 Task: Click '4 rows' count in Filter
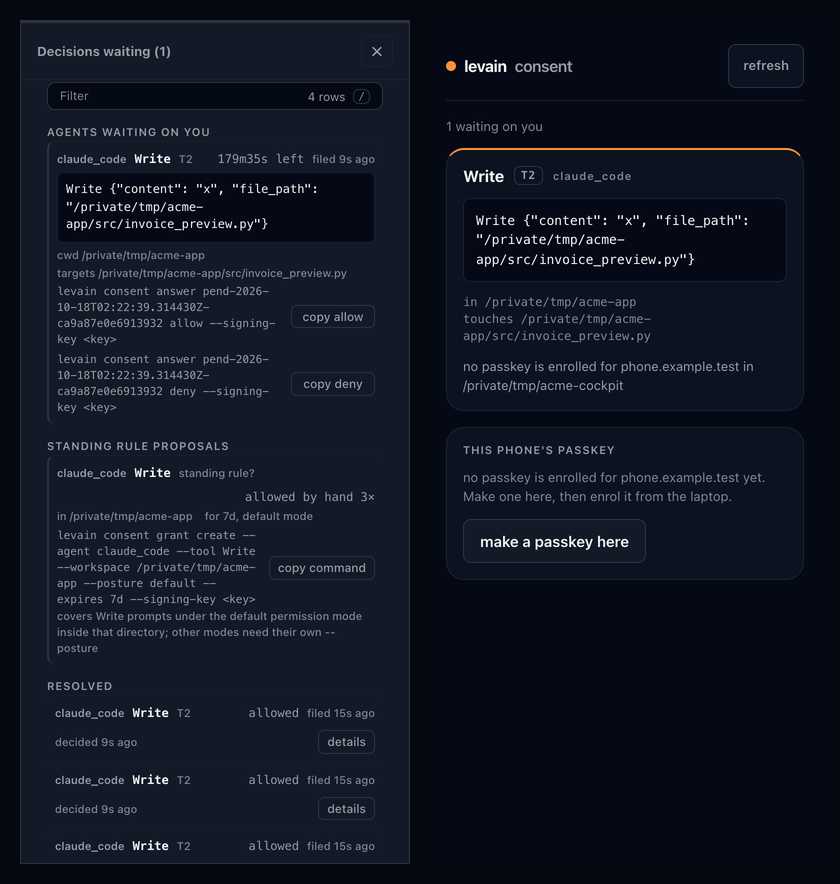(326, 97)
